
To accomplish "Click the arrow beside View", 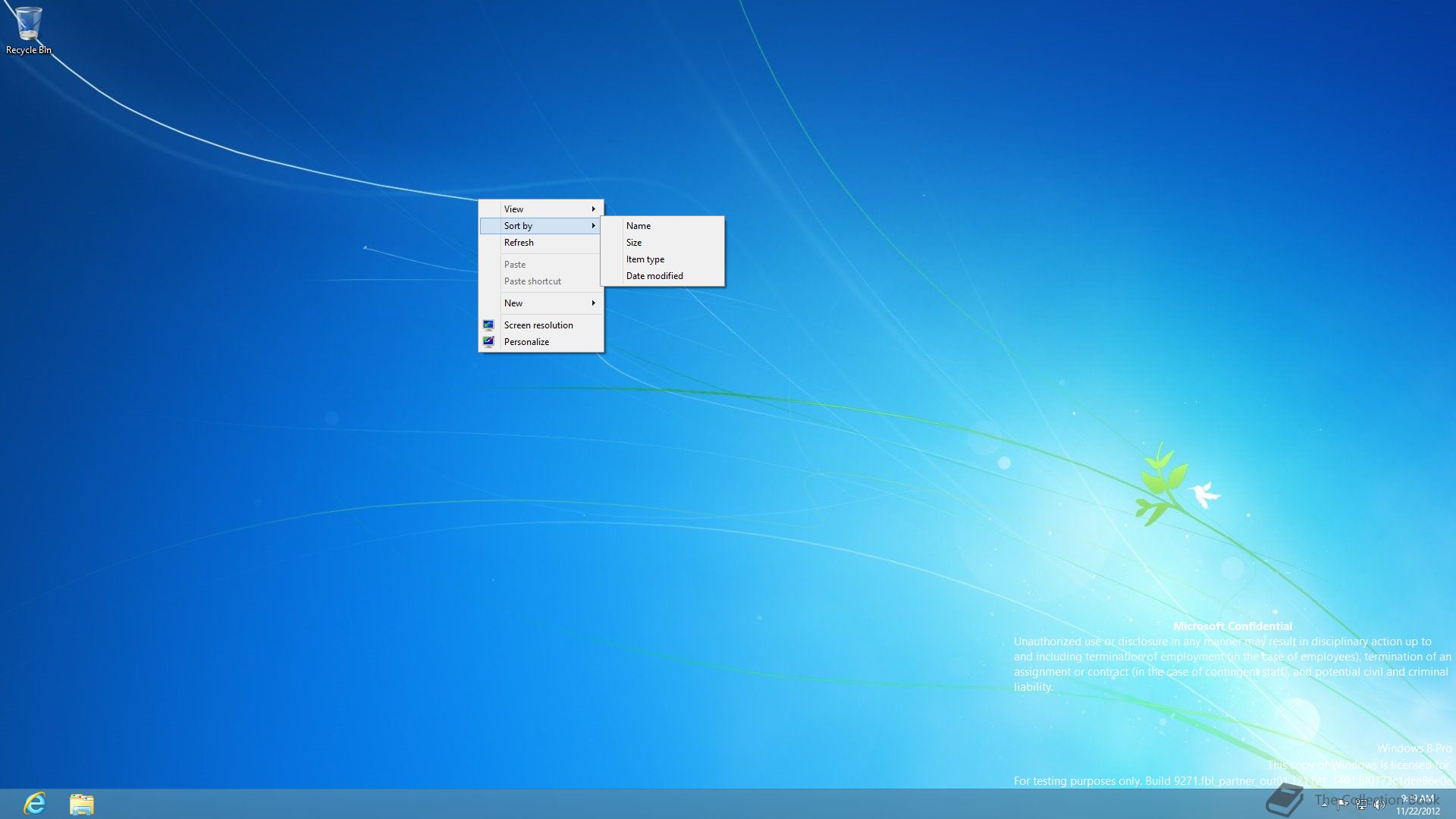I will (594, 209).
